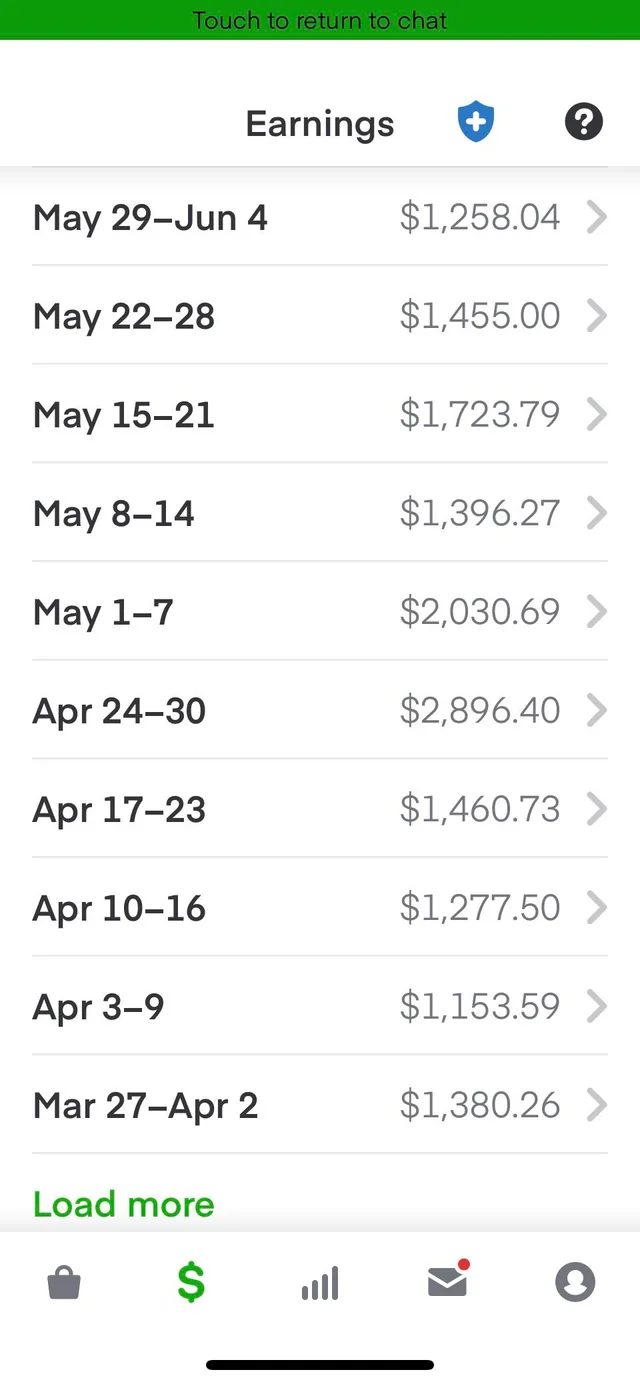Viewport: 640px width, 1386px height.
Task: Open the messages envelope icon
Action: coord(447,1283)
